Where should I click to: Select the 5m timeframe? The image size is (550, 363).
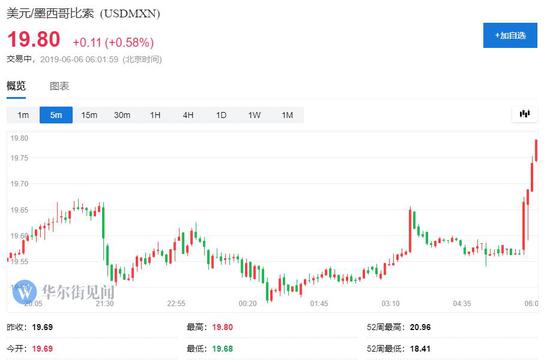(56, 115)
